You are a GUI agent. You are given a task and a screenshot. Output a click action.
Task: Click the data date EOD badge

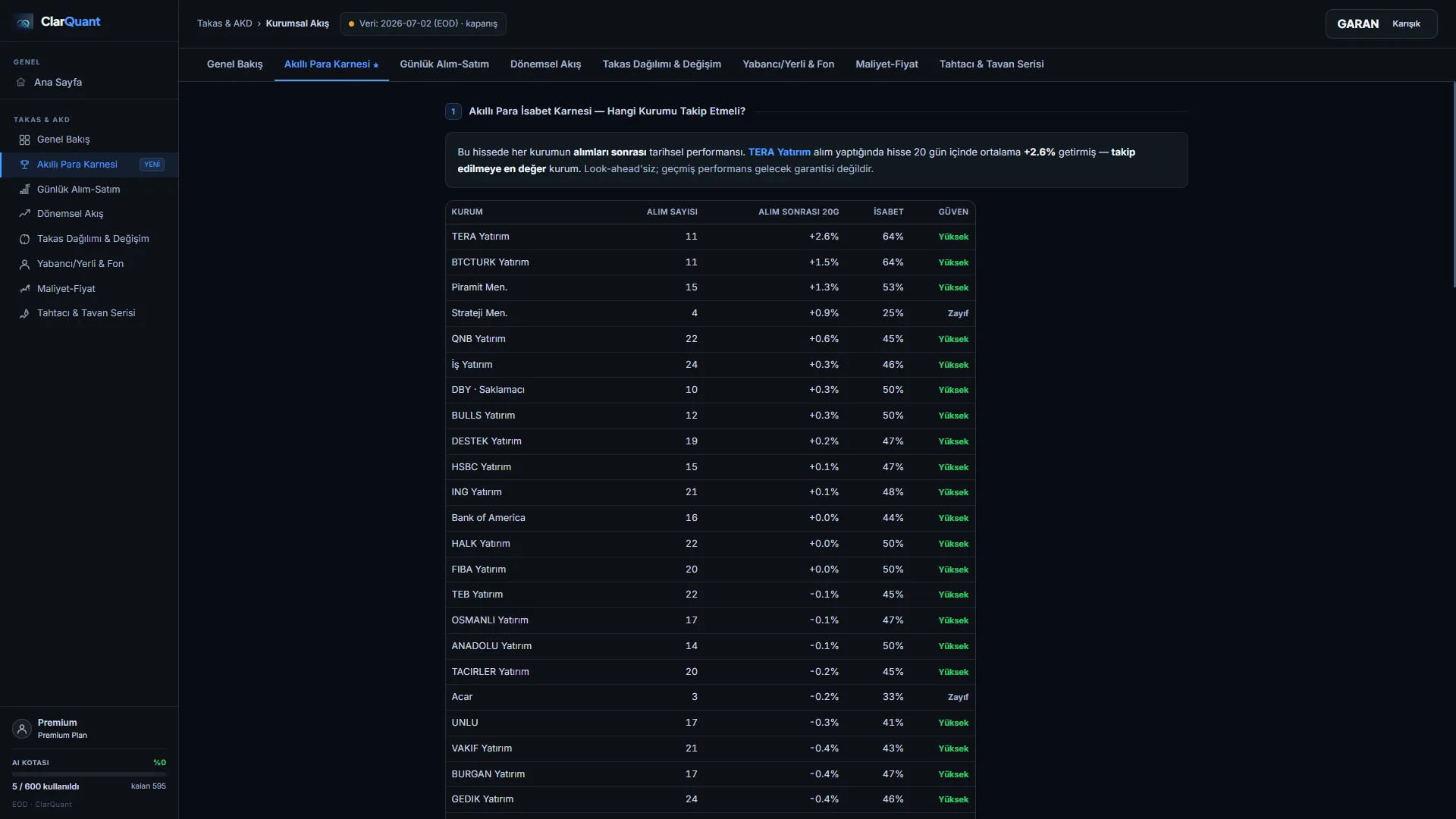click(423, 24)
